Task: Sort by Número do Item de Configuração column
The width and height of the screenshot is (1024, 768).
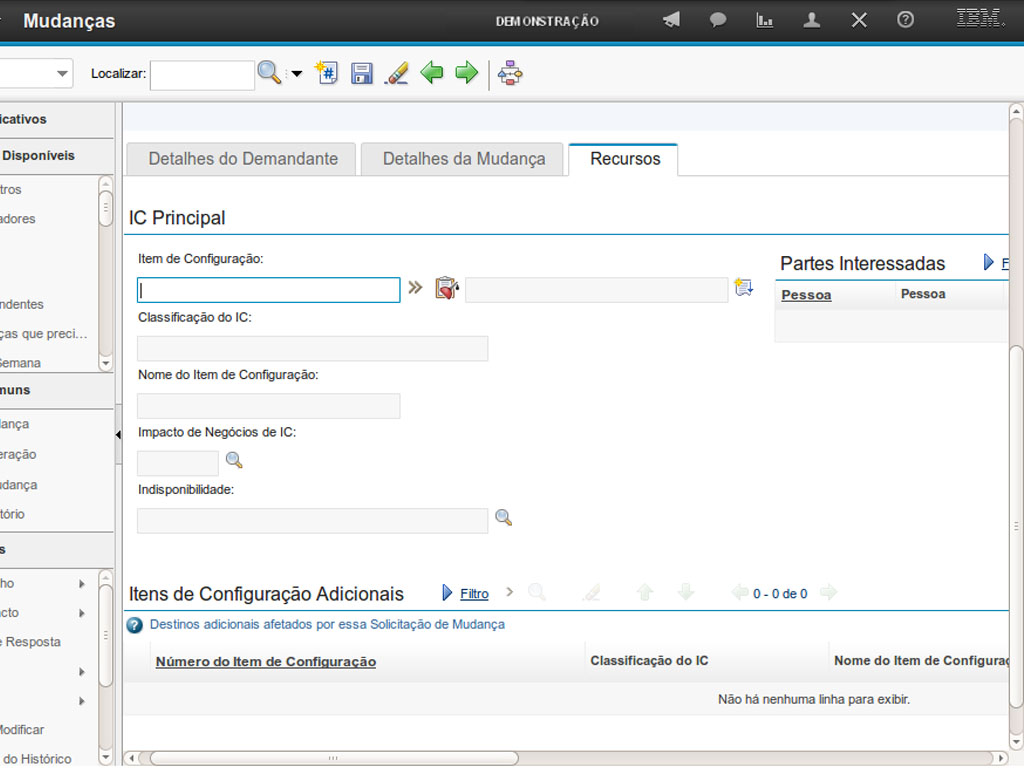Action: pyautogui.click(x=266, y=662)
